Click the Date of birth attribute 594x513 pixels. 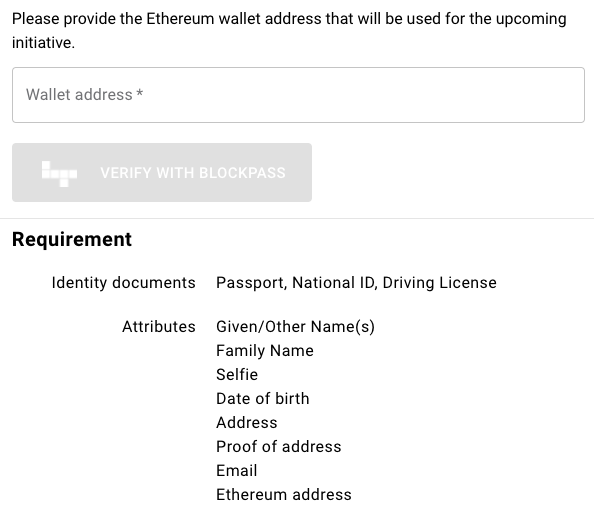click(x=263, y=399)
